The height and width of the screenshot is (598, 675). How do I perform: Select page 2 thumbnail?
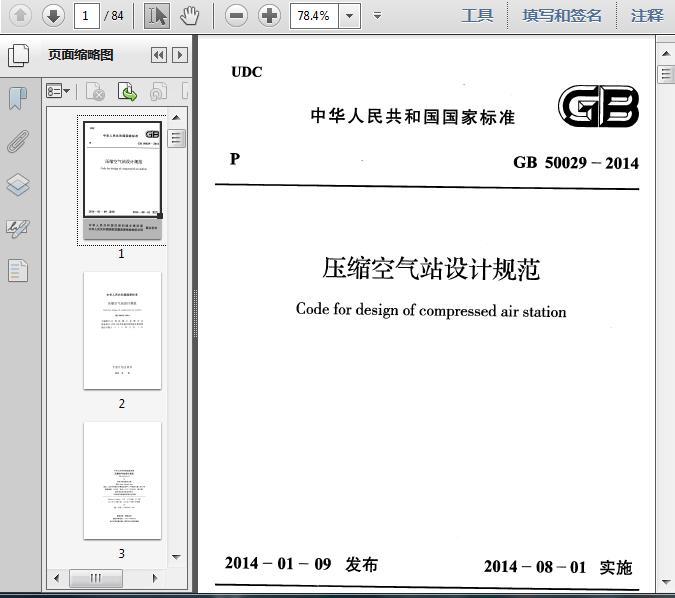point(122,331)
